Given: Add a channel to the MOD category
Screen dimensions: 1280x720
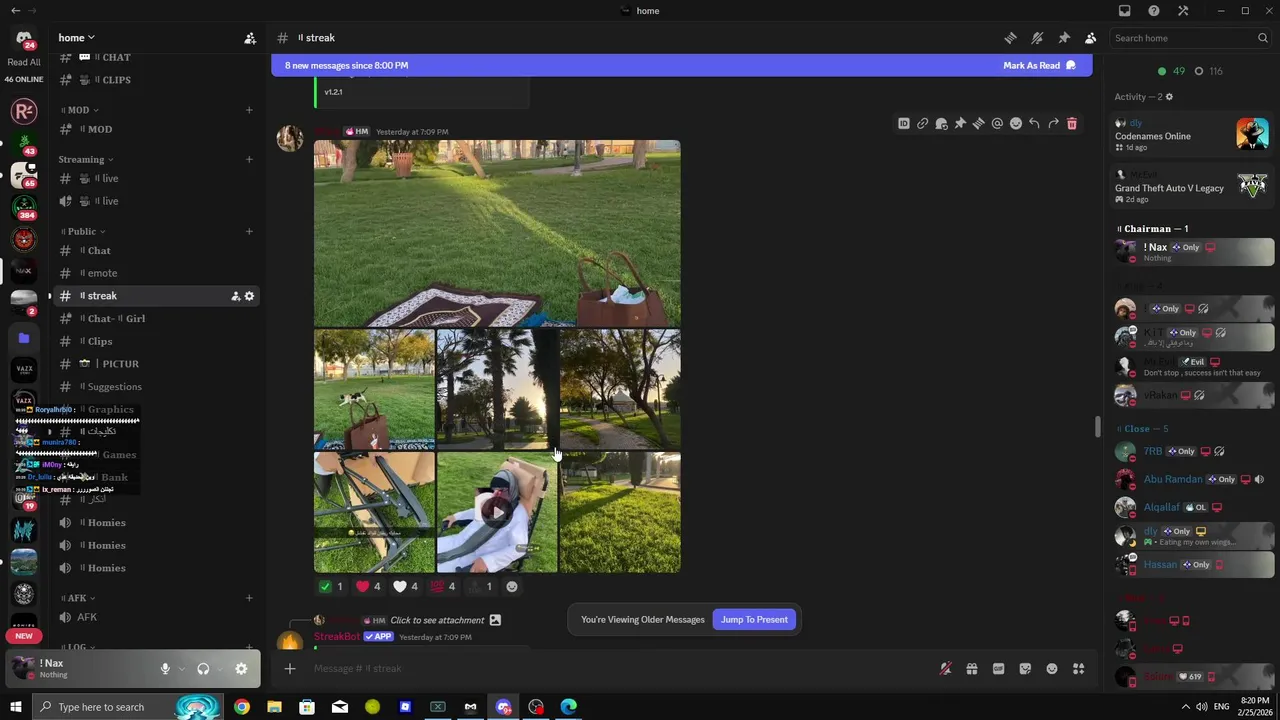Looking at the screenshot, I should (x=249, y=110).
